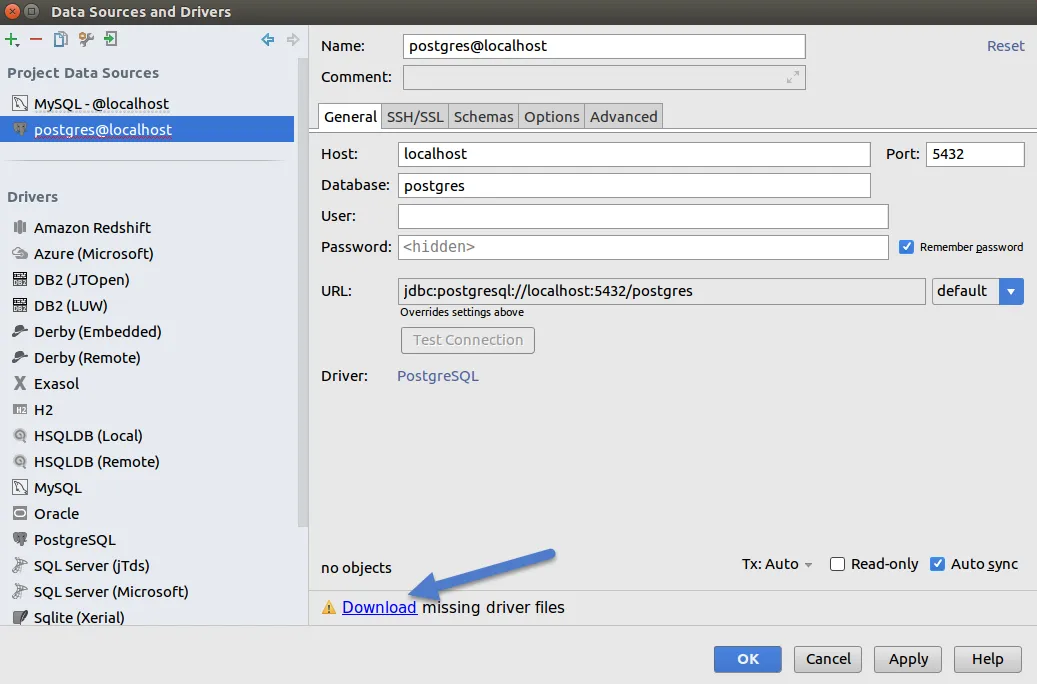Click the Derby (Embedded) hat icon
This screenshot has width=1037, height=684.
click(21, 331)
